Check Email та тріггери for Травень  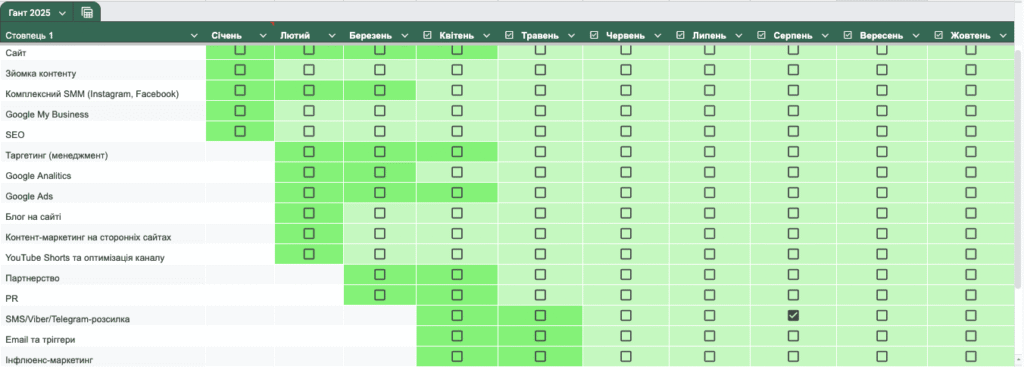click(540, 336)
